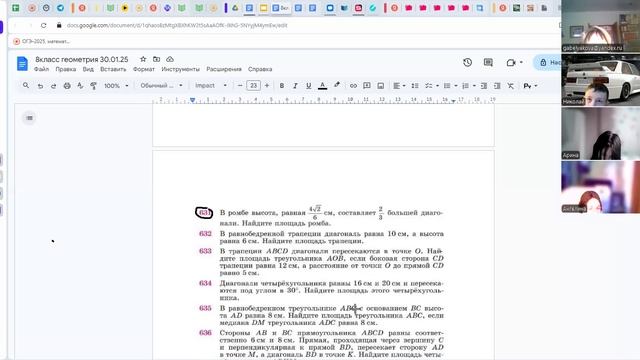640x360 pixels.
Task: Open the Инструменты menu
Action: pos(180,69)
